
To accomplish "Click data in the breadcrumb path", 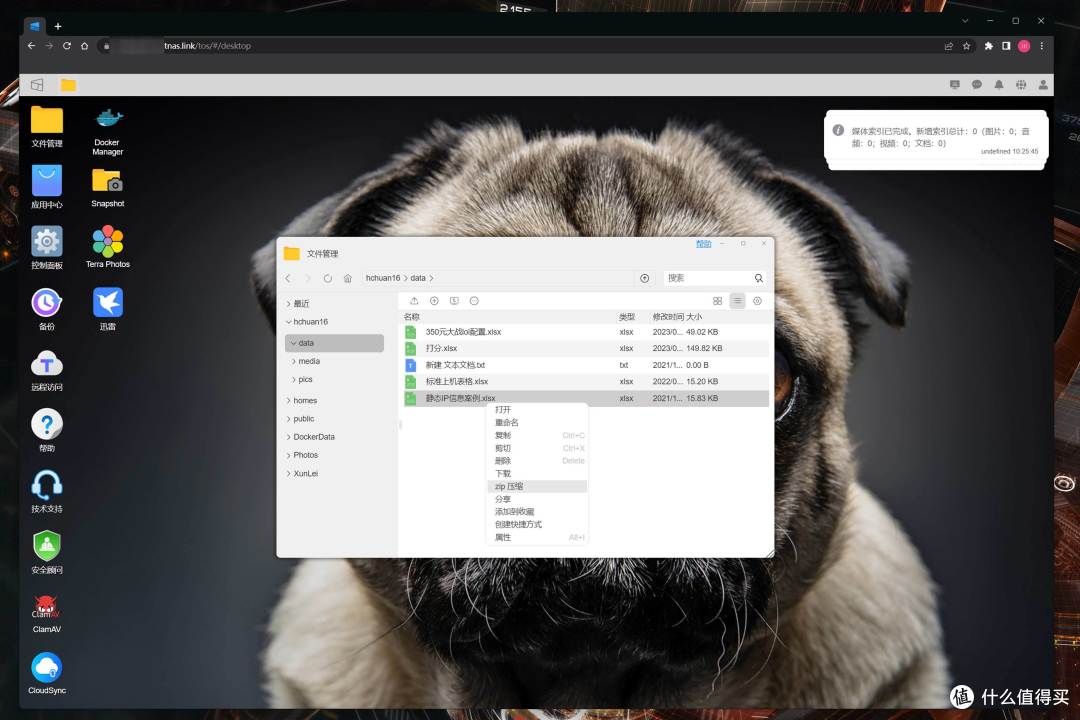I will tap(418, 278).
